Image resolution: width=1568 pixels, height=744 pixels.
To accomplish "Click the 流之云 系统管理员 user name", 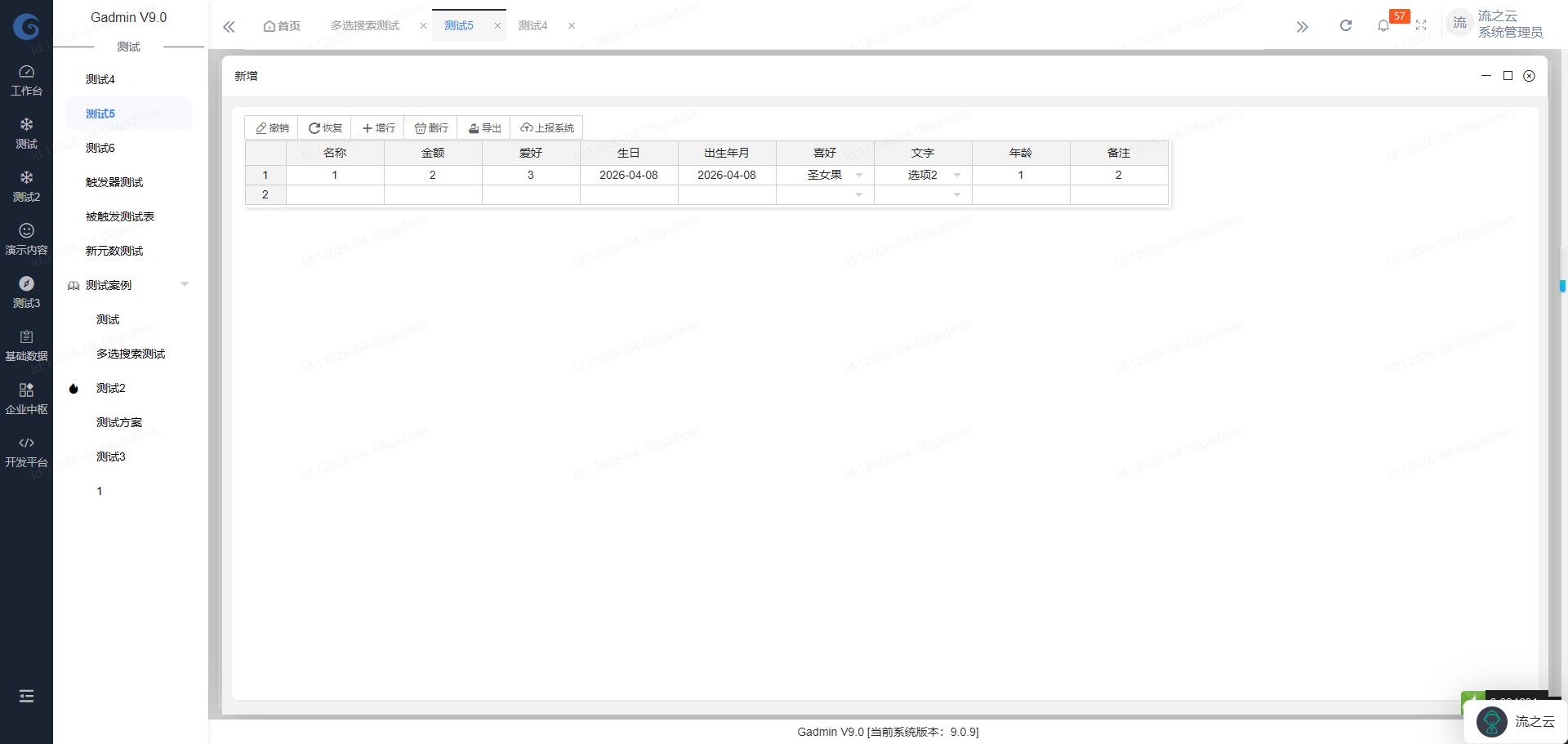I will click(1510, 24).
